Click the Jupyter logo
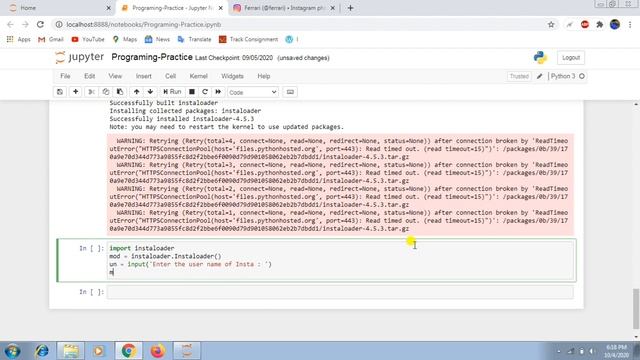 (x=79, y=57)
